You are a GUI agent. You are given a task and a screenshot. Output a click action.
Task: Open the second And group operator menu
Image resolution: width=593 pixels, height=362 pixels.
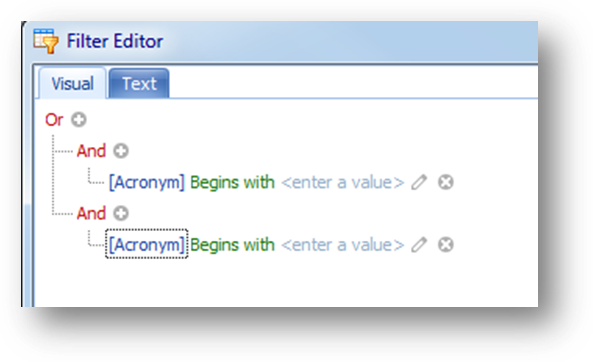91,213
